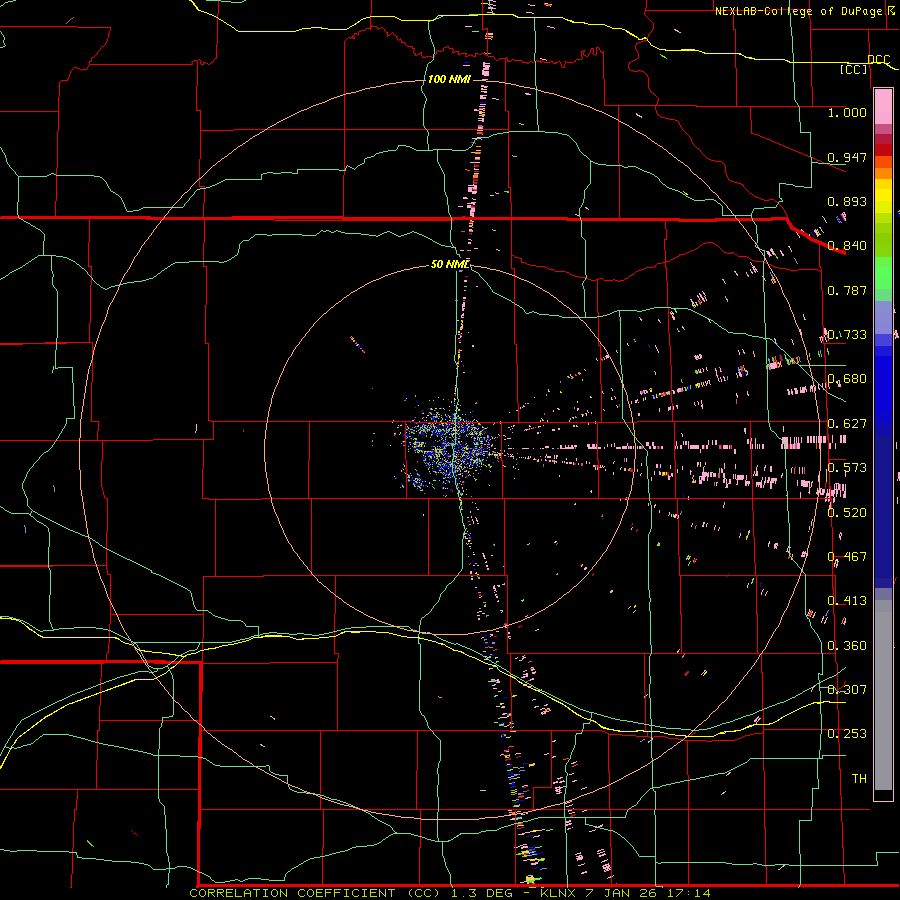Click the 0.627 scale value
900x900 pixels.
coord(847,423)
